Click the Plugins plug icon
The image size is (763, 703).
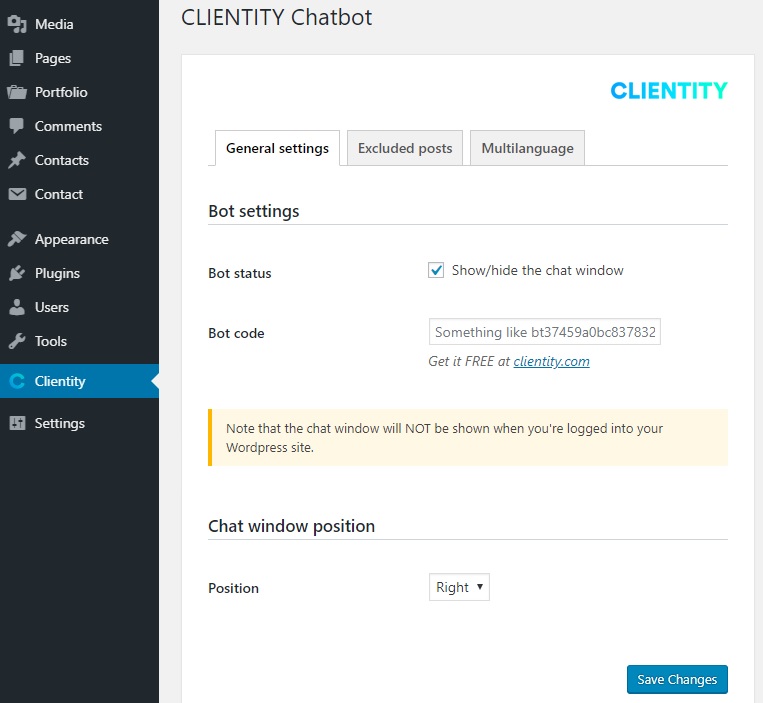(x=17, y=273)
